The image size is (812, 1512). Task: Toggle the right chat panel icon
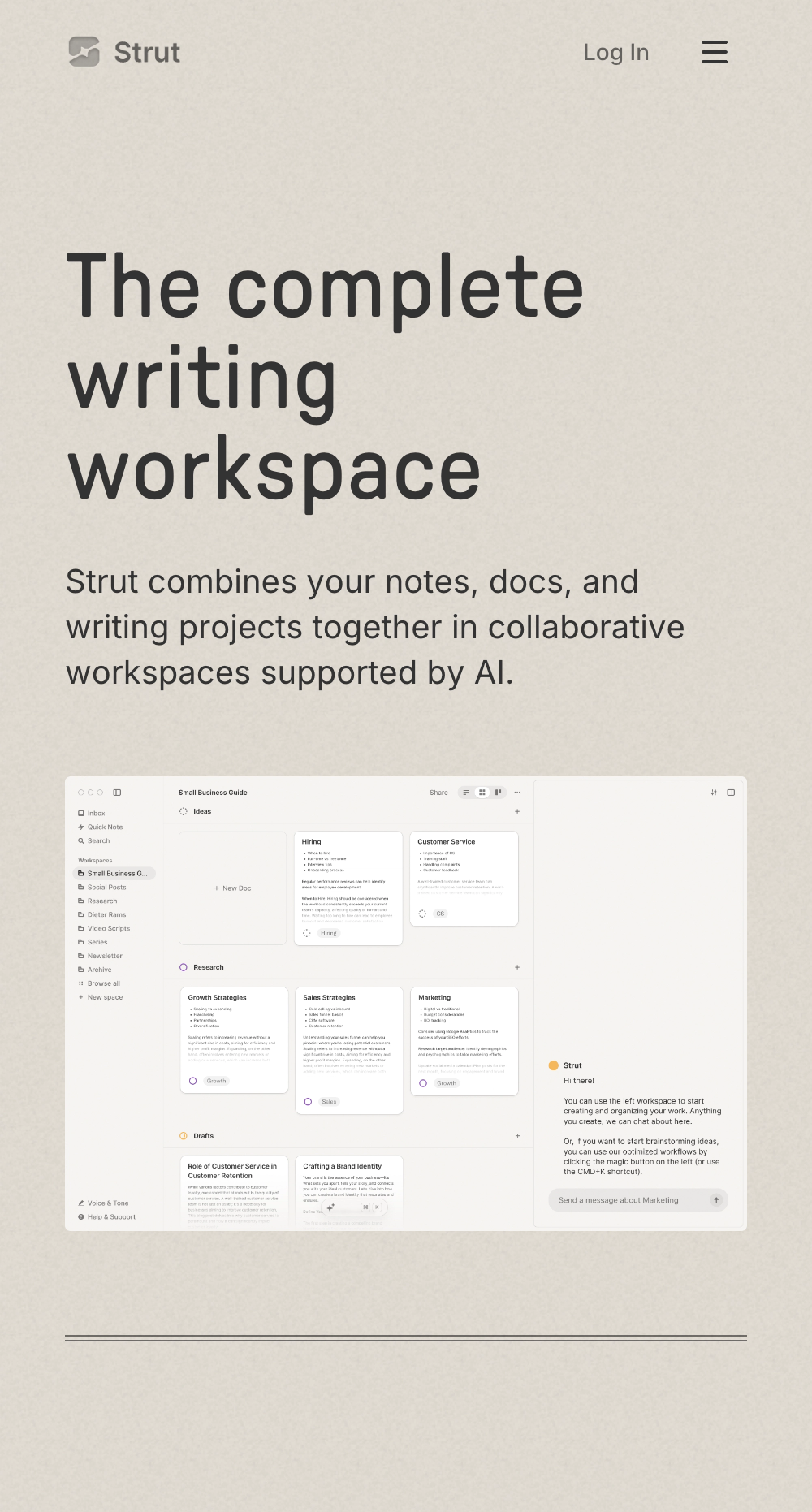pos(731,793)
